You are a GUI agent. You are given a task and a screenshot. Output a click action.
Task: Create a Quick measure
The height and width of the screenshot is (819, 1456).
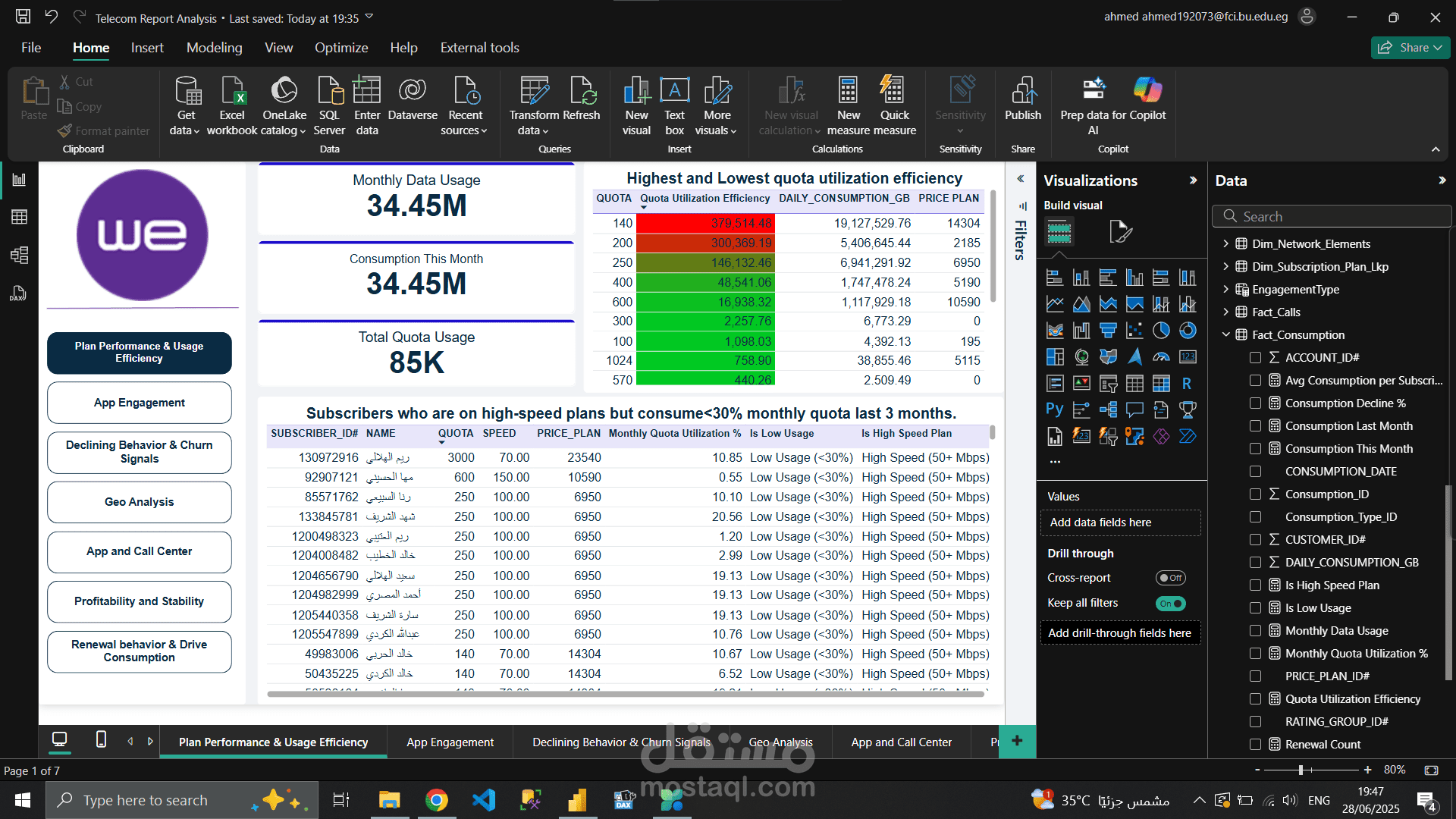pos(894,106)
